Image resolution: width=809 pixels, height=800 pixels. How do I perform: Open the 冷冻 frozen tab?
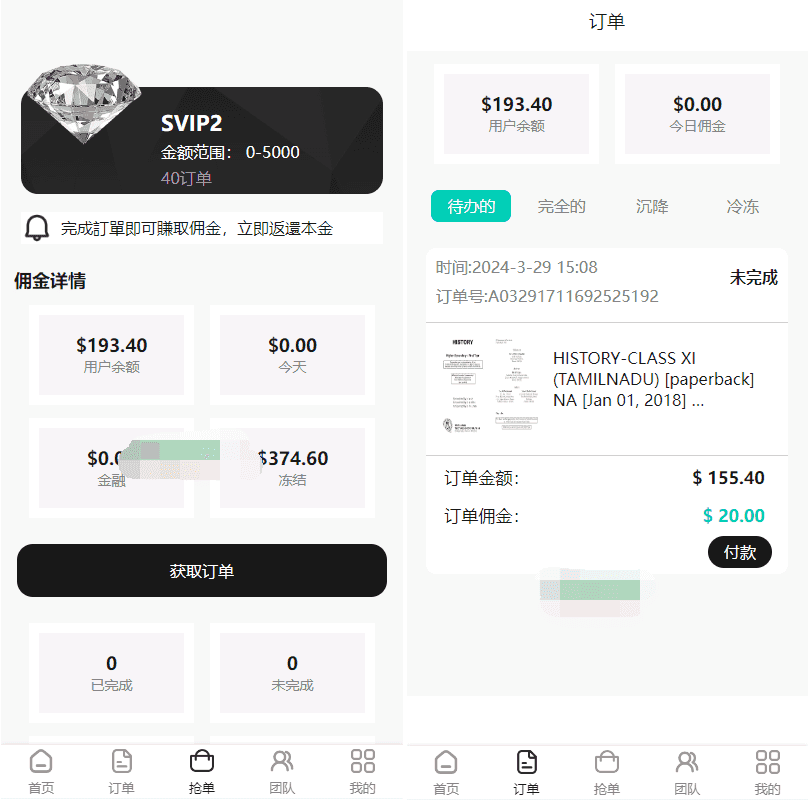pos(742,206)
